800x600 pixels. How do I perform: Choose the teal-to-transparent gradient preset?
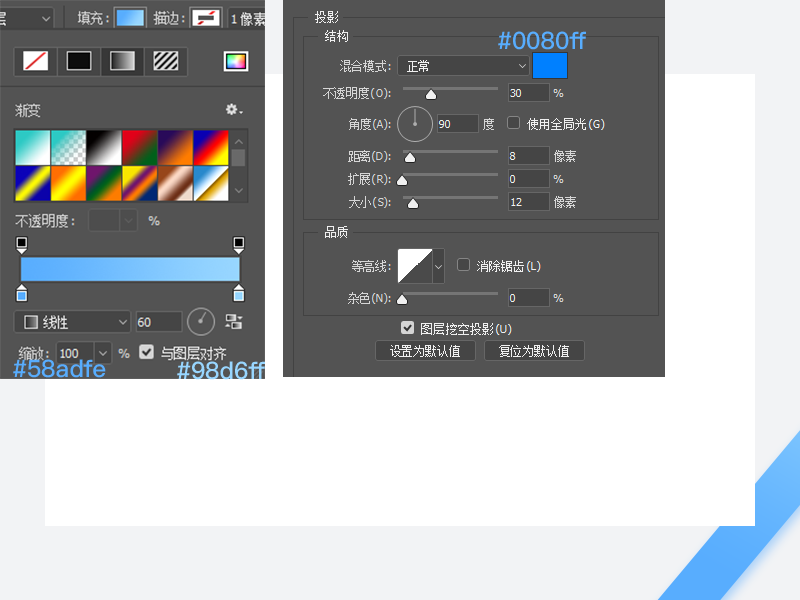(68, 147)
